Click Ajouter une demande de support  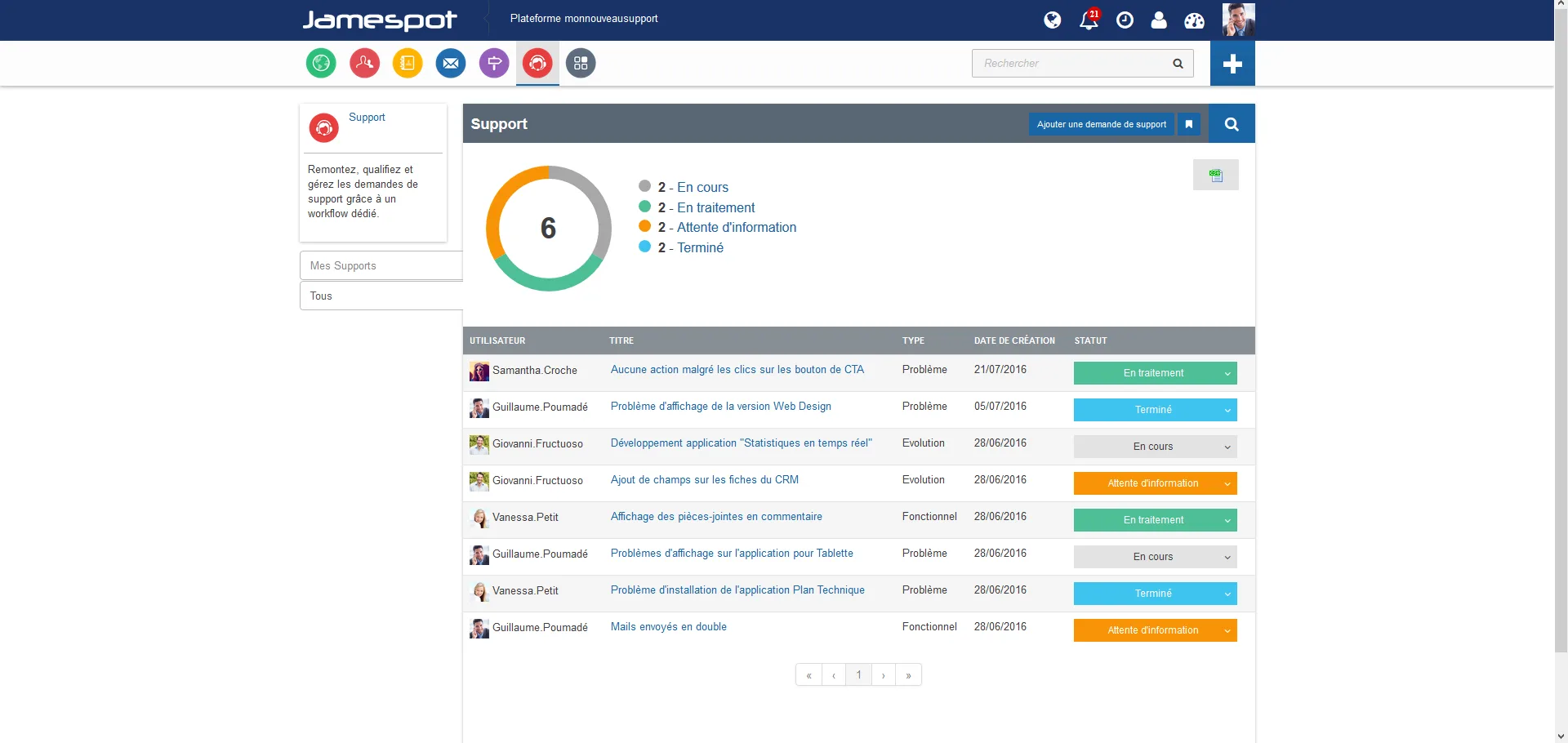pos(1101,124)
